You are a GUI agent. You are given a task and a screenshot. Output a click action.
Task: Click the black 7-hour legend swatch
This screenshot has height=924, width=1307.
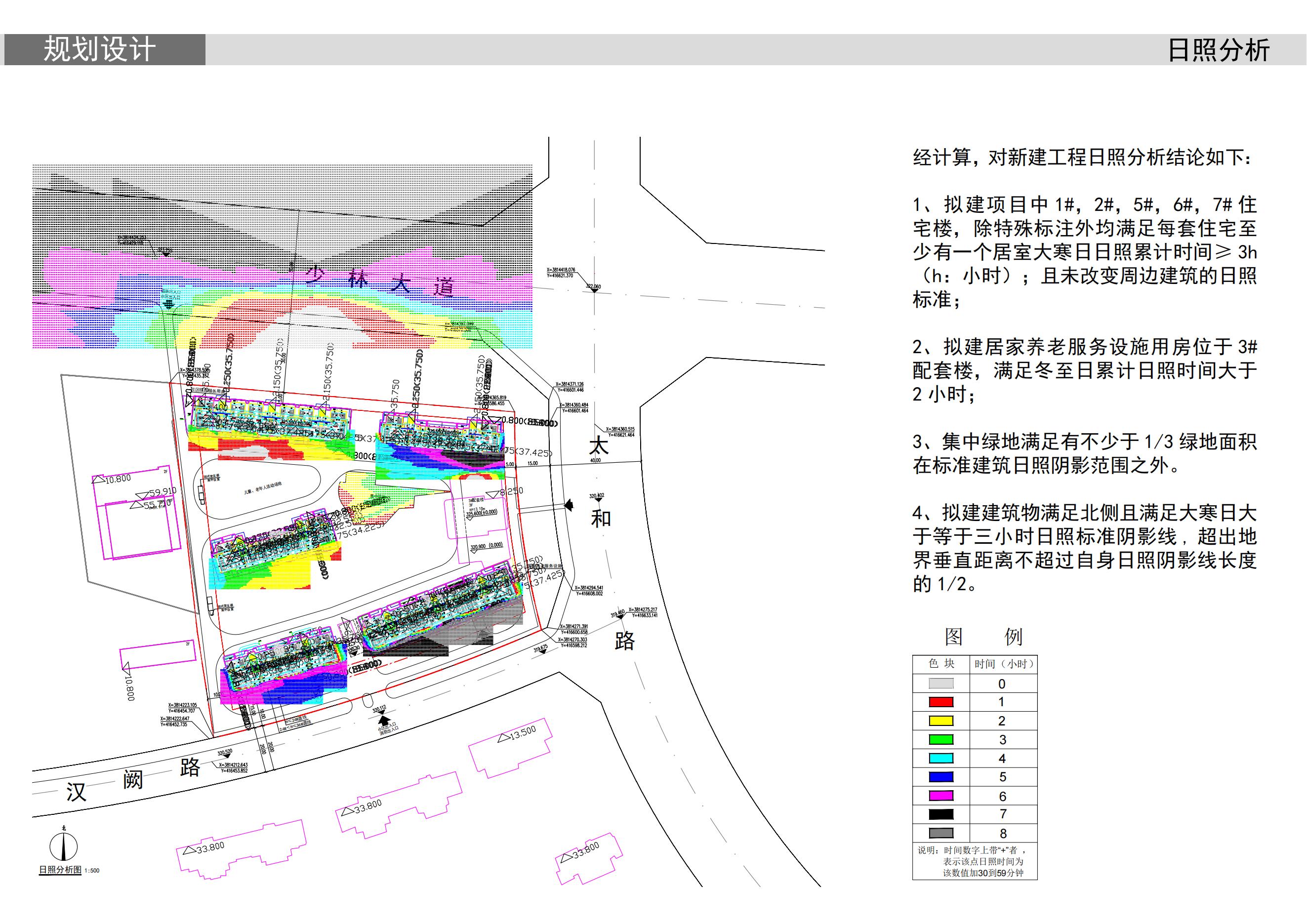[x=941, y=814]
